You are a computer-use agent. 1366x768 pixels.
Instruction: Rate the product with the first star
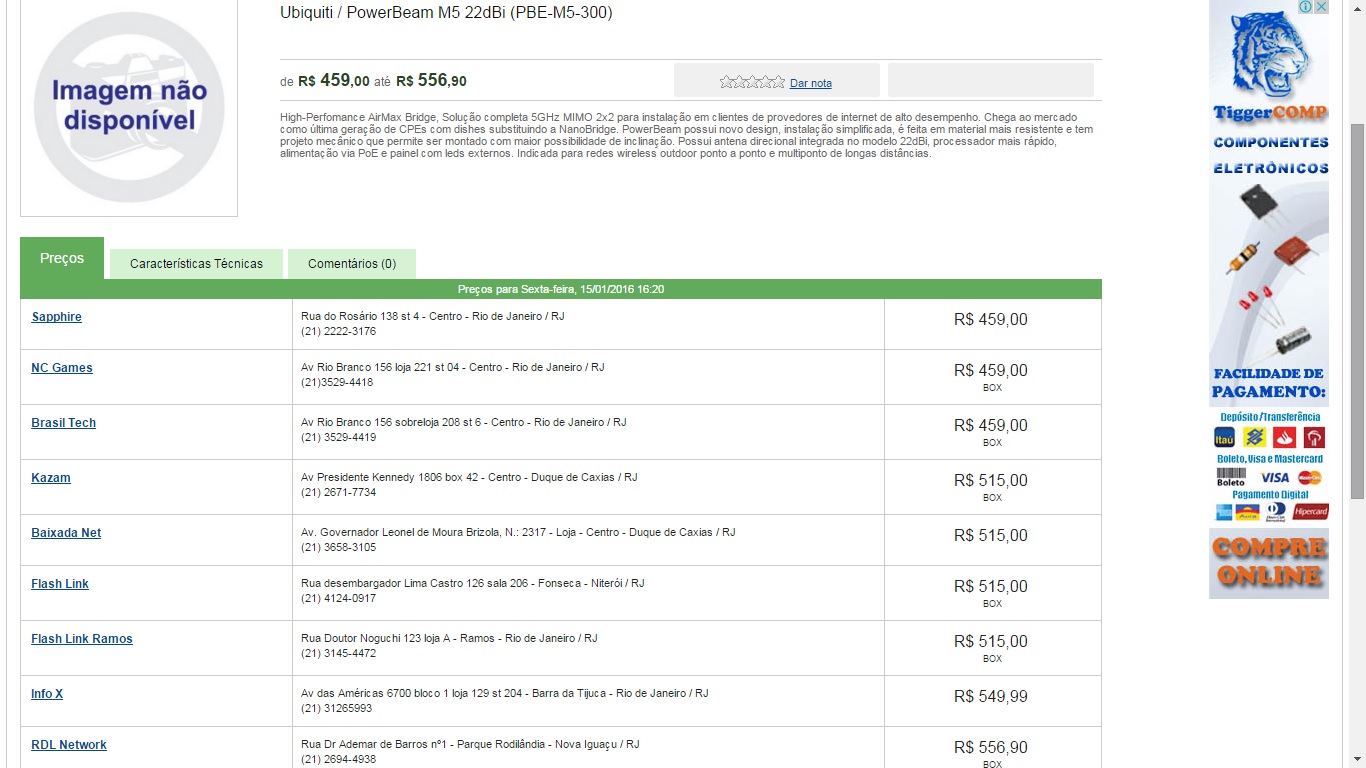click(x=726, y=82)
